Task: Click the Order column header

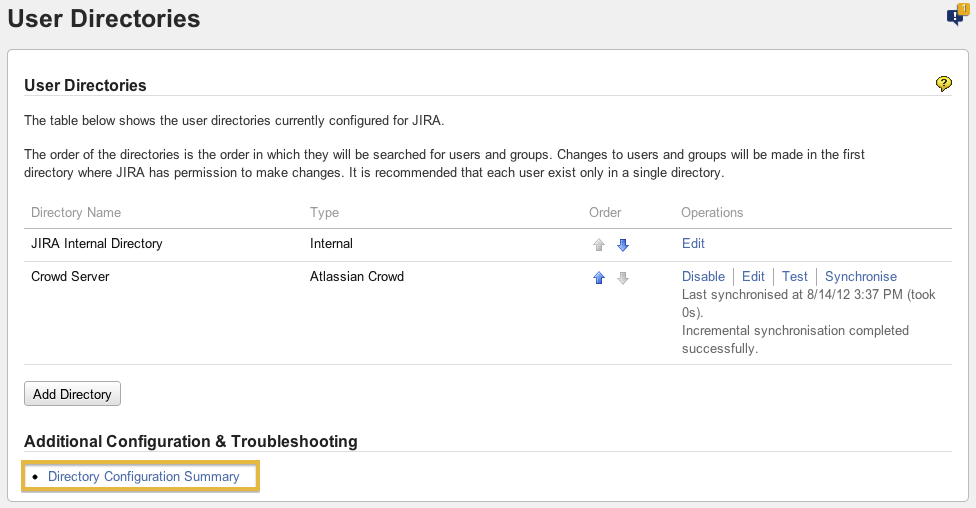Action: 605,212
